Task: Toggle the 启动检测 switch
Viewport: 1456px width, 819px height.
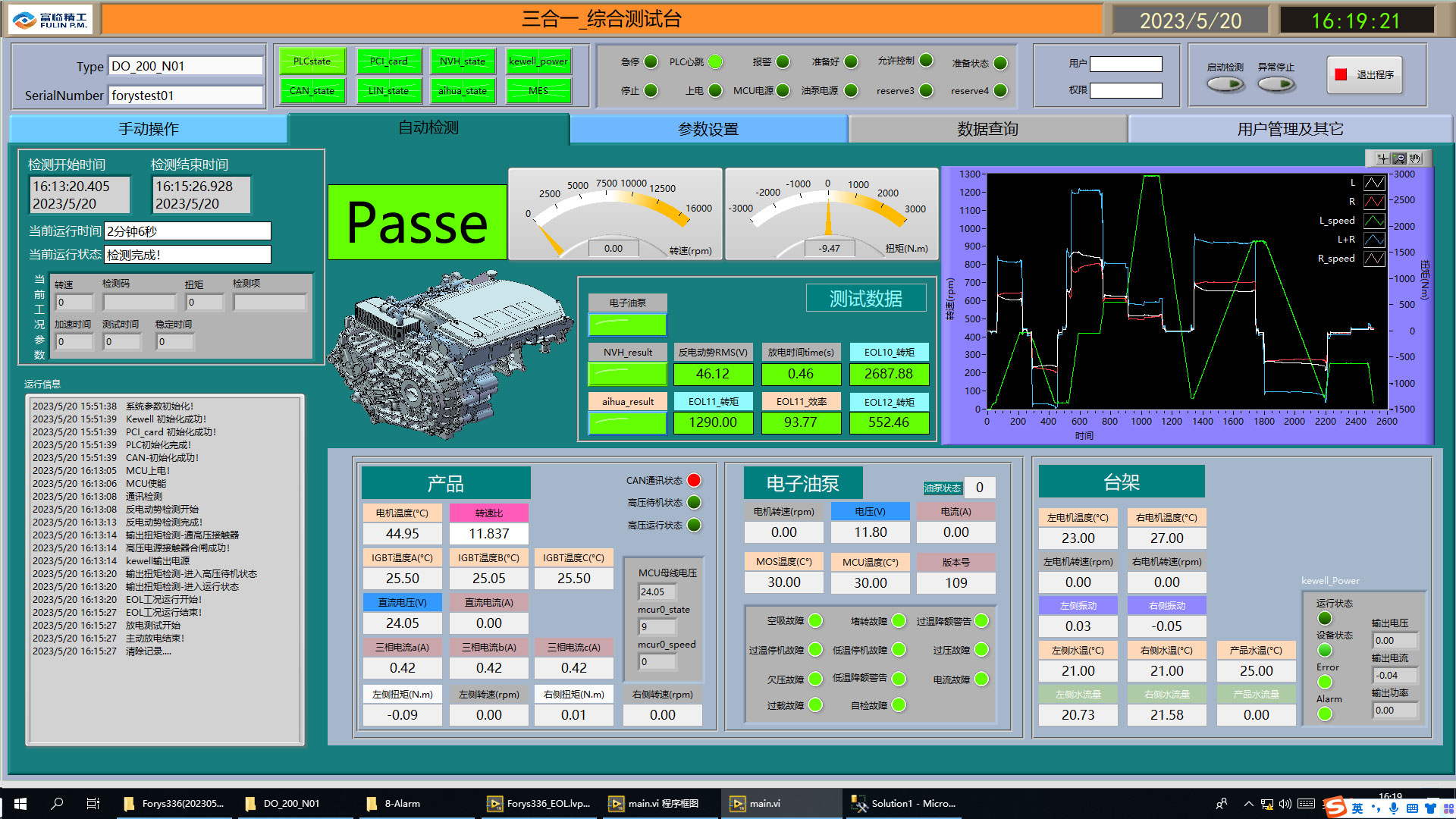Action: 1225,84
